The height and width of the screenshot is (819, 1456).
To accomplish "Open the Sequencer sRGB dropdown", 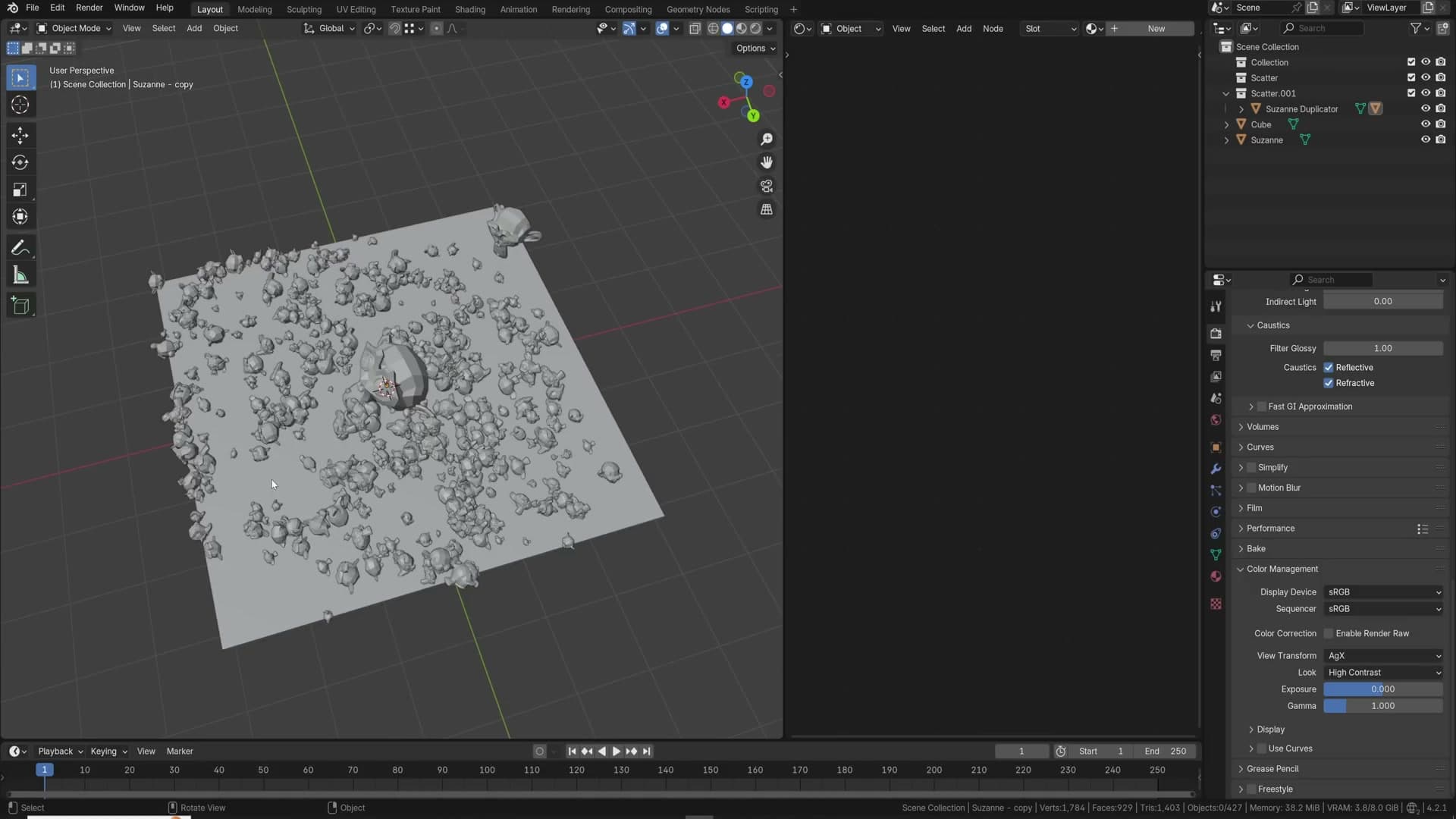I will coord(1383,609).
